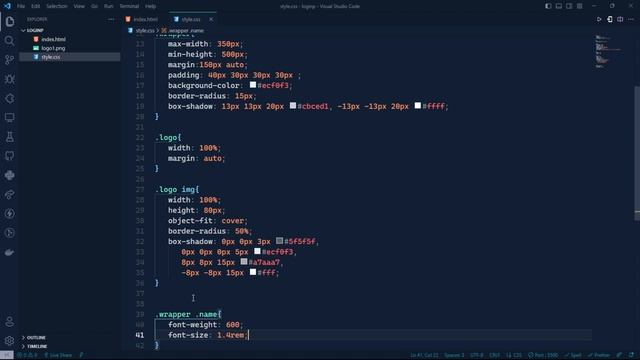Screen dimensions: 640x360
Task: Open the Selection menu
Action: point(56,6)
